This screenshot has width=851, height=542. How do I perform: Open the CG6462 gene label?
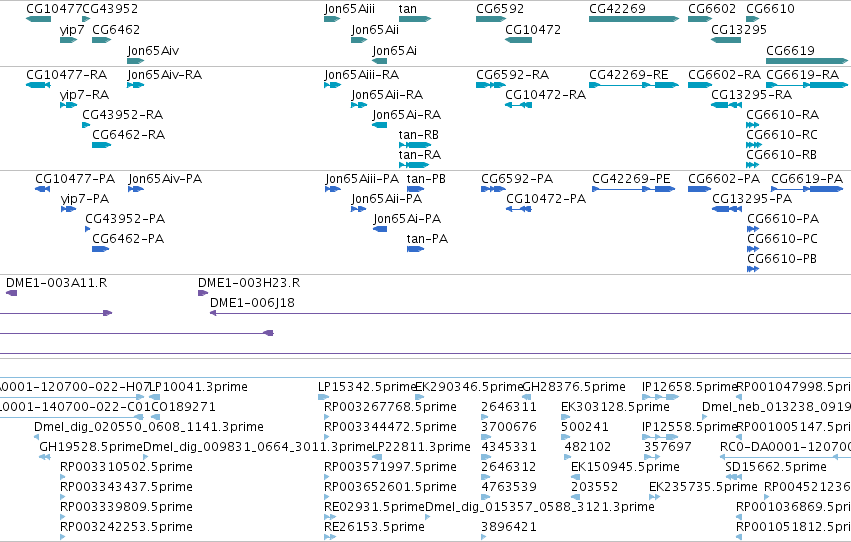pos(116,30)
